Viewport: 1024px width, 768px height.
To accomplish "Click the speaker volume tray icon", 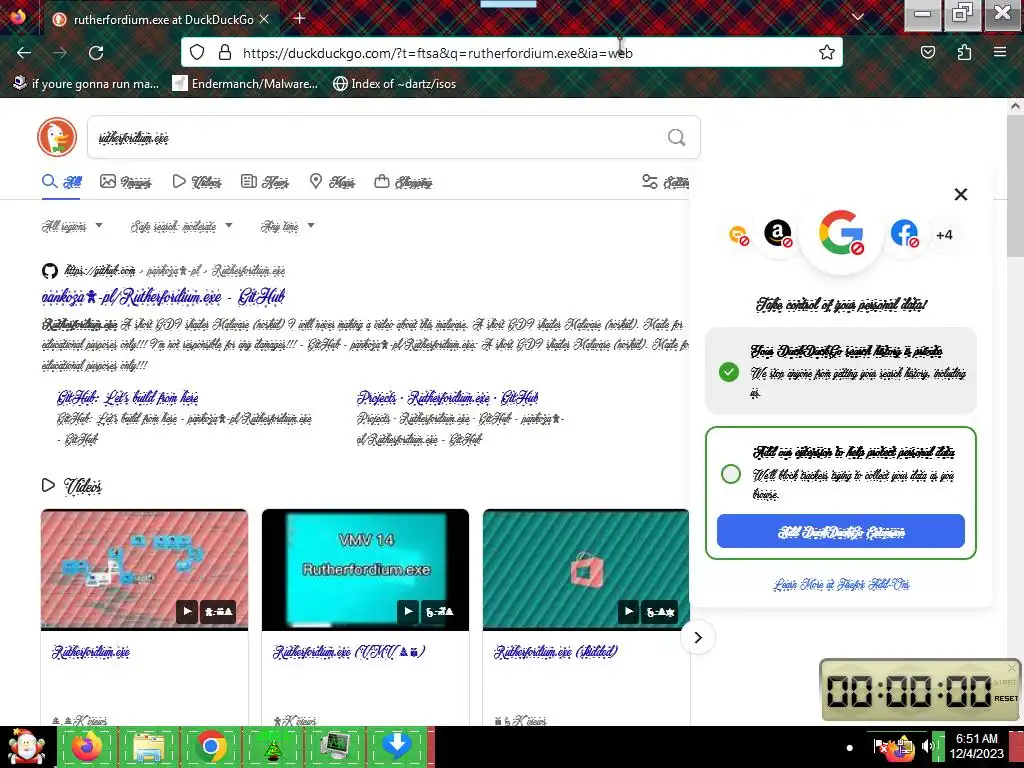I will coord(927,745).
